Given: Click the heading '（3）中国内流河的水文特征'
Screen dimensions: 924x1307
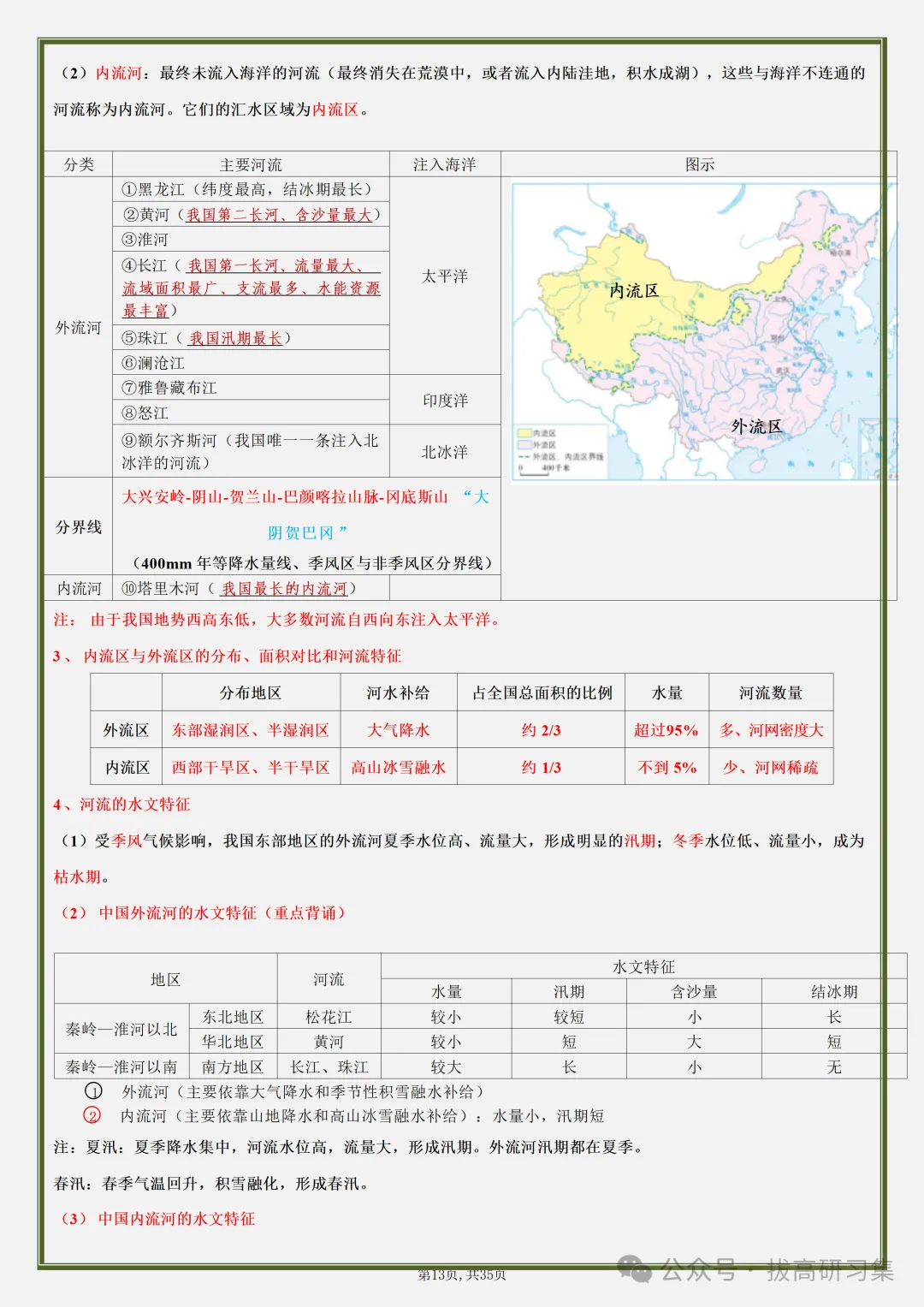Looking at the screenshot, I should 157,1219.
